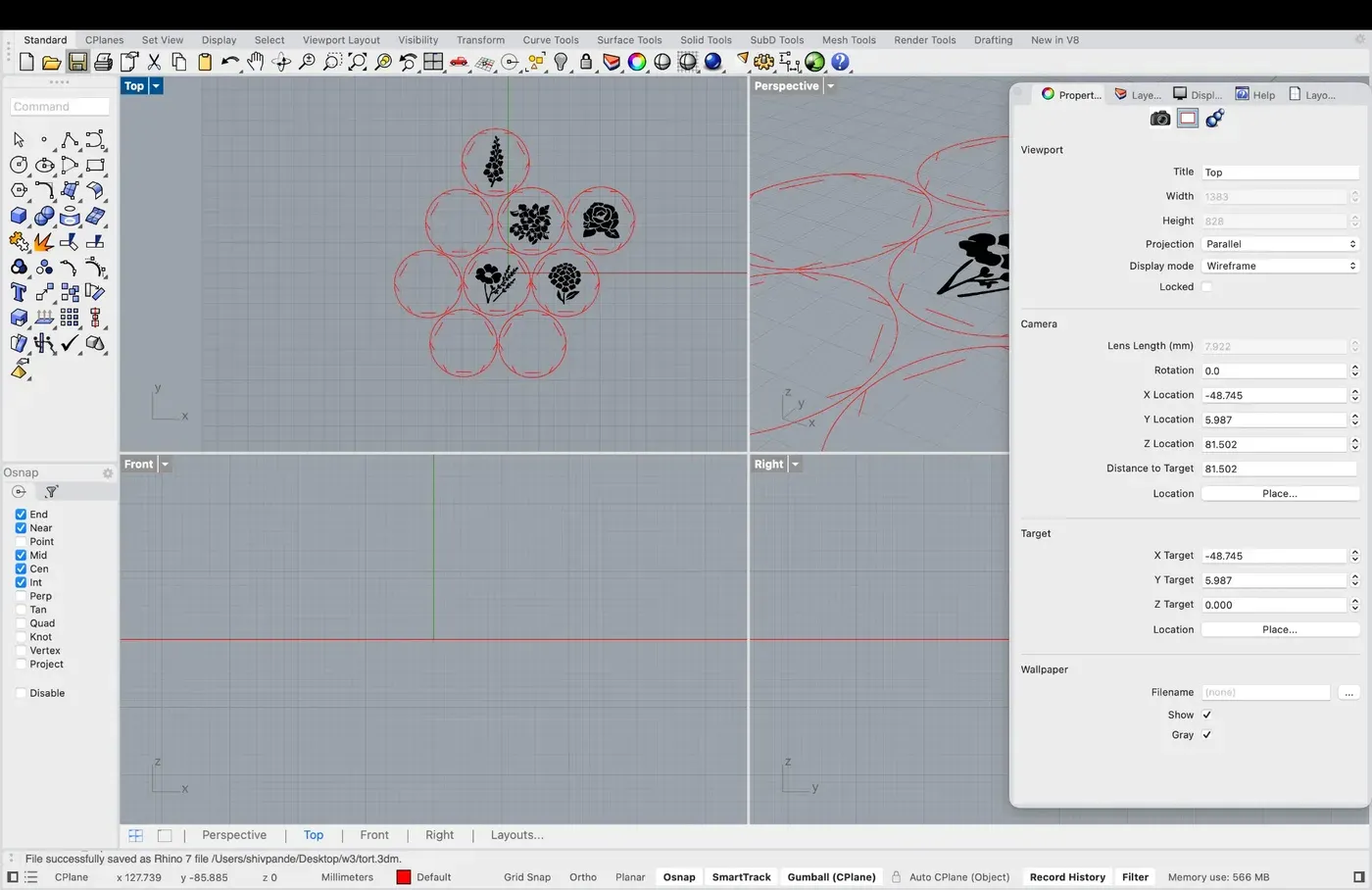Switch to the Layers panel tab

tap(1138, 95)
